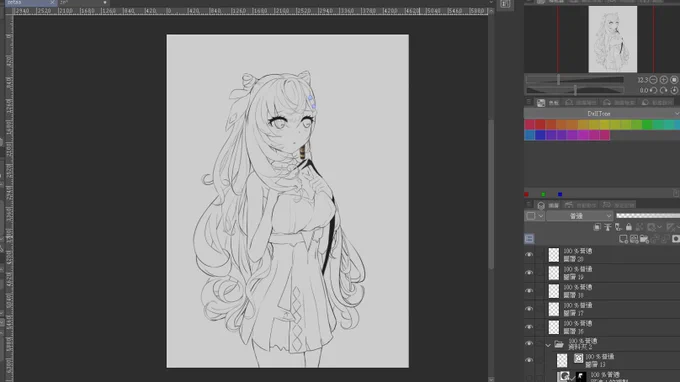Click the enable mask icon
The image size is (680, 382).
click(x=651, y=227)
